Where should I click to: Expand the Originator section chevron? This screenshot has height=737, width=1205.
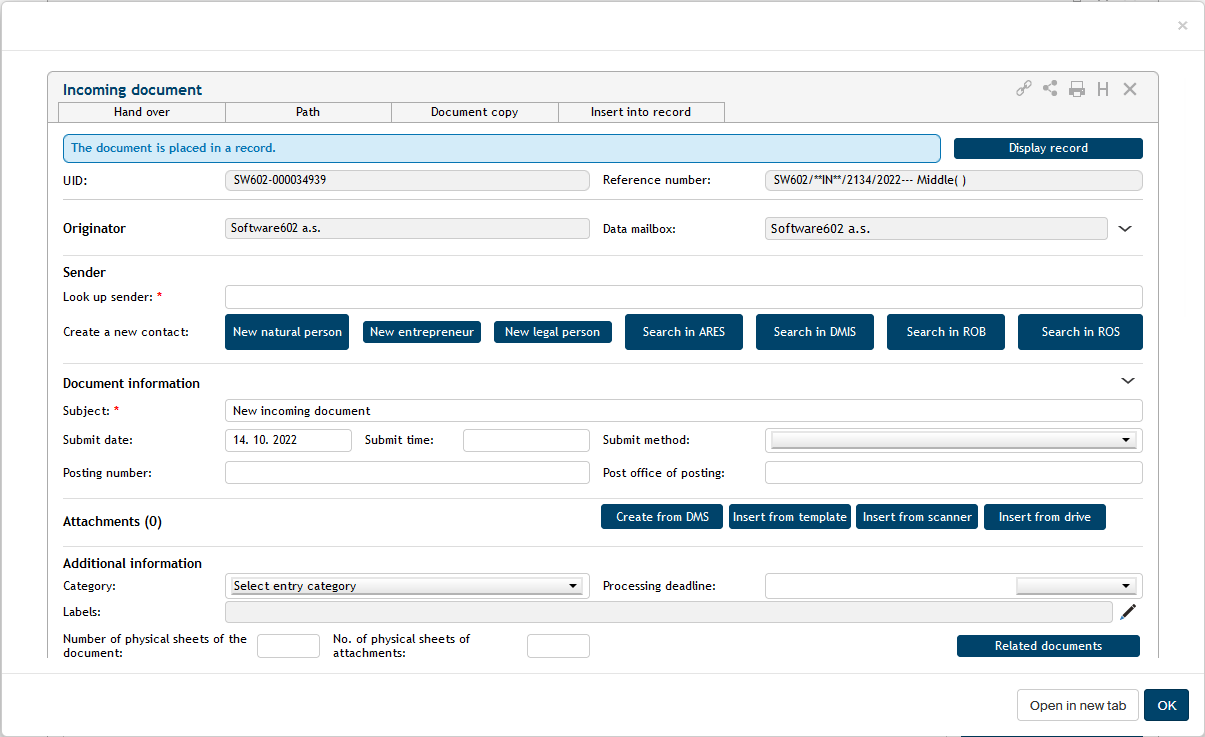[x=1125, y=229]
